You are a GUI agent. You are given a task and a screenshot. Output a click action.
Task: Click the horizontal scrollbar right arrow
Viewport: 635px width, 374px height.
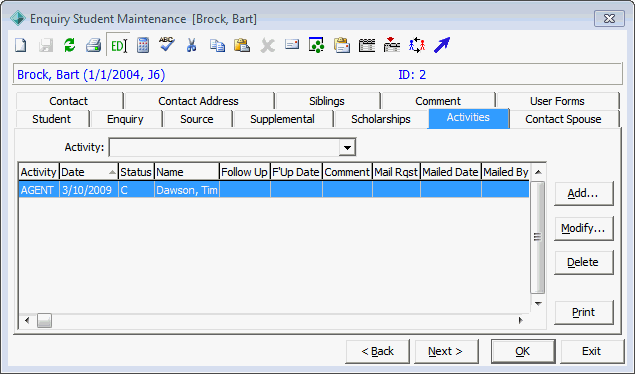click(521, 321)
